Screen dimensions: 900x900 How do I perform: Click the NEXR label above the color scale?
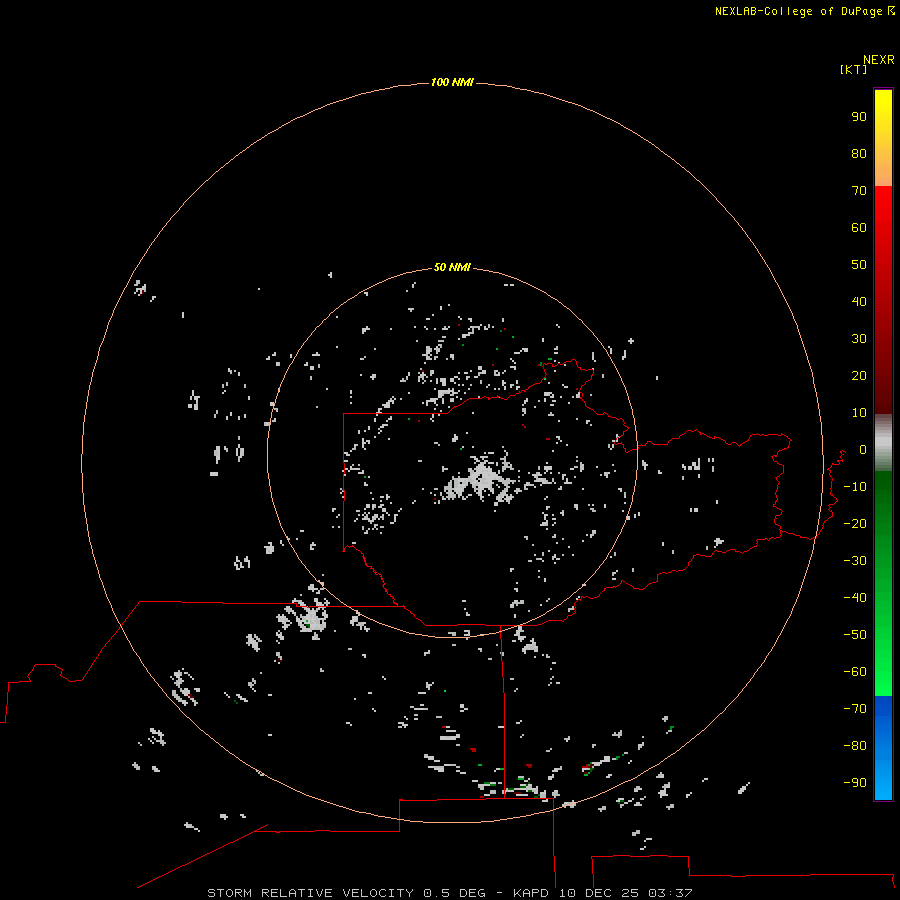pos(879,60)
